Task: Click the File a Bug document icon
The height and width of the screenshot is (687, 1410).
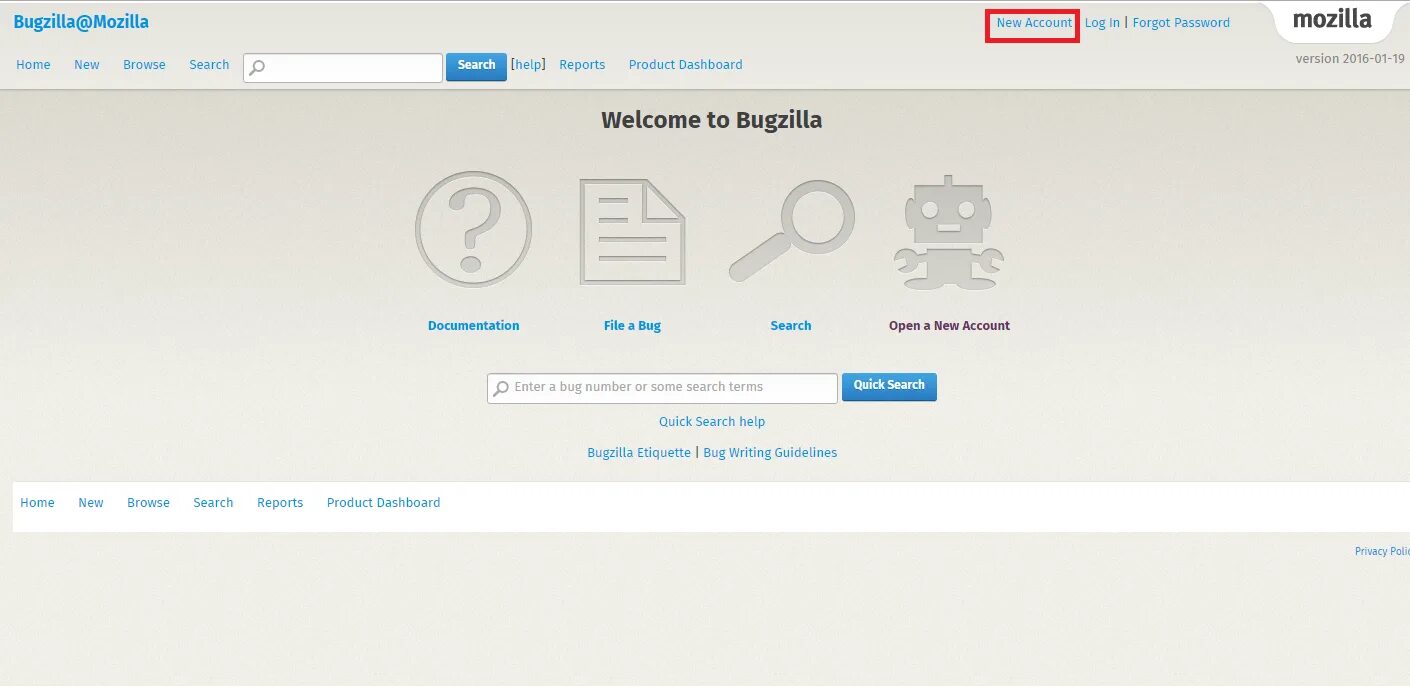Action: coord(632,232)
